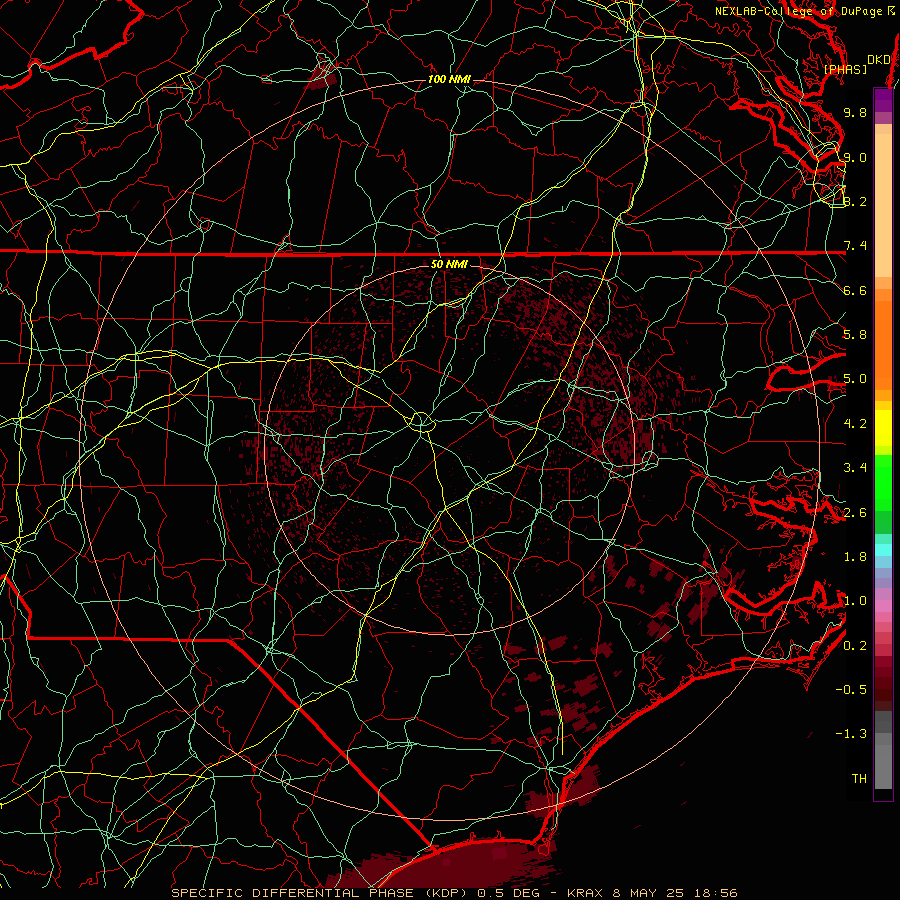The width and height of the screenshot is (900, 900).
Task: Click the KRAX radar site circle at map center
Action: (x=421, y=422)
